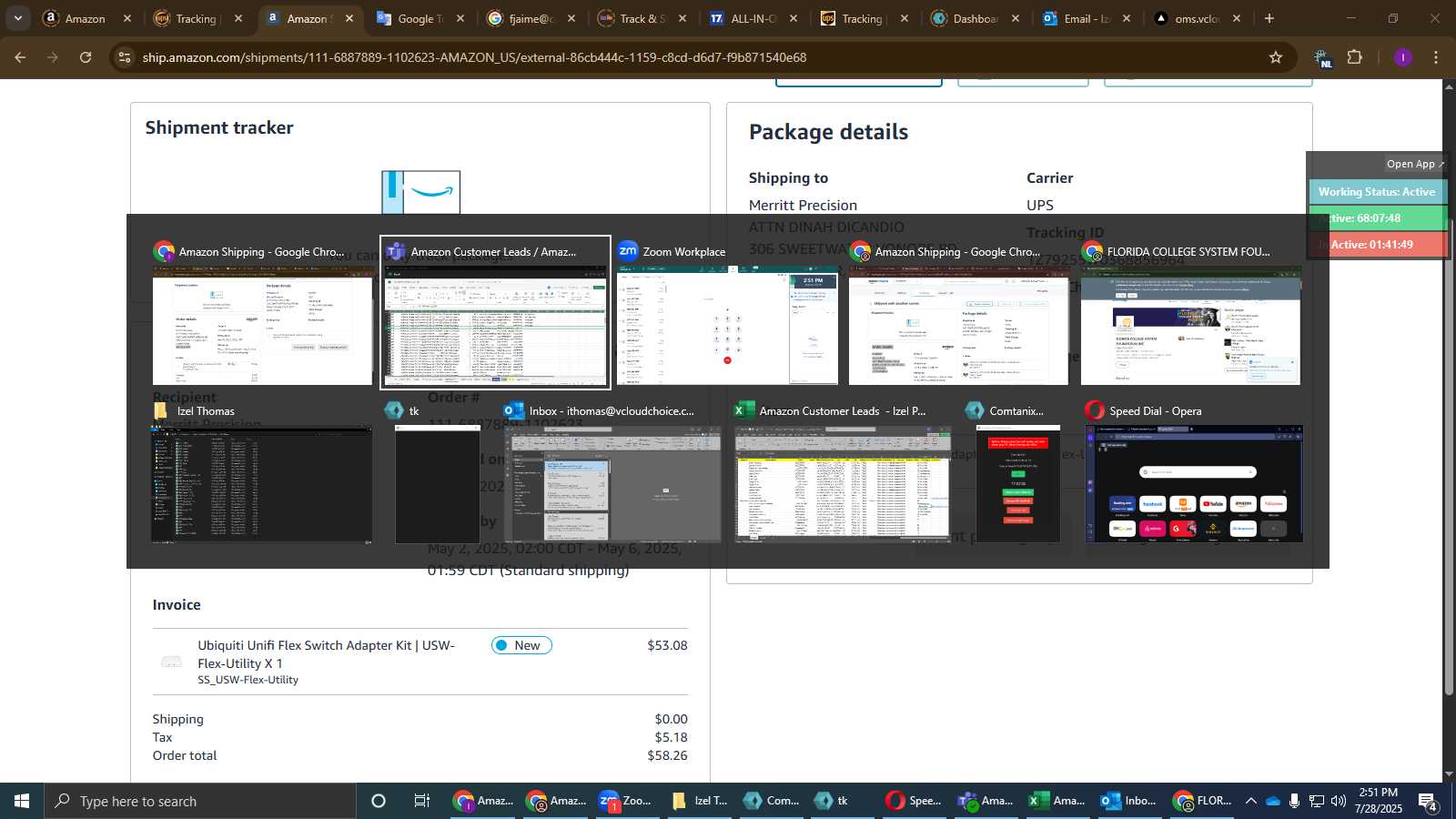Click the Open App button
The image size is (1456, 819).
tap(1415, 164)
